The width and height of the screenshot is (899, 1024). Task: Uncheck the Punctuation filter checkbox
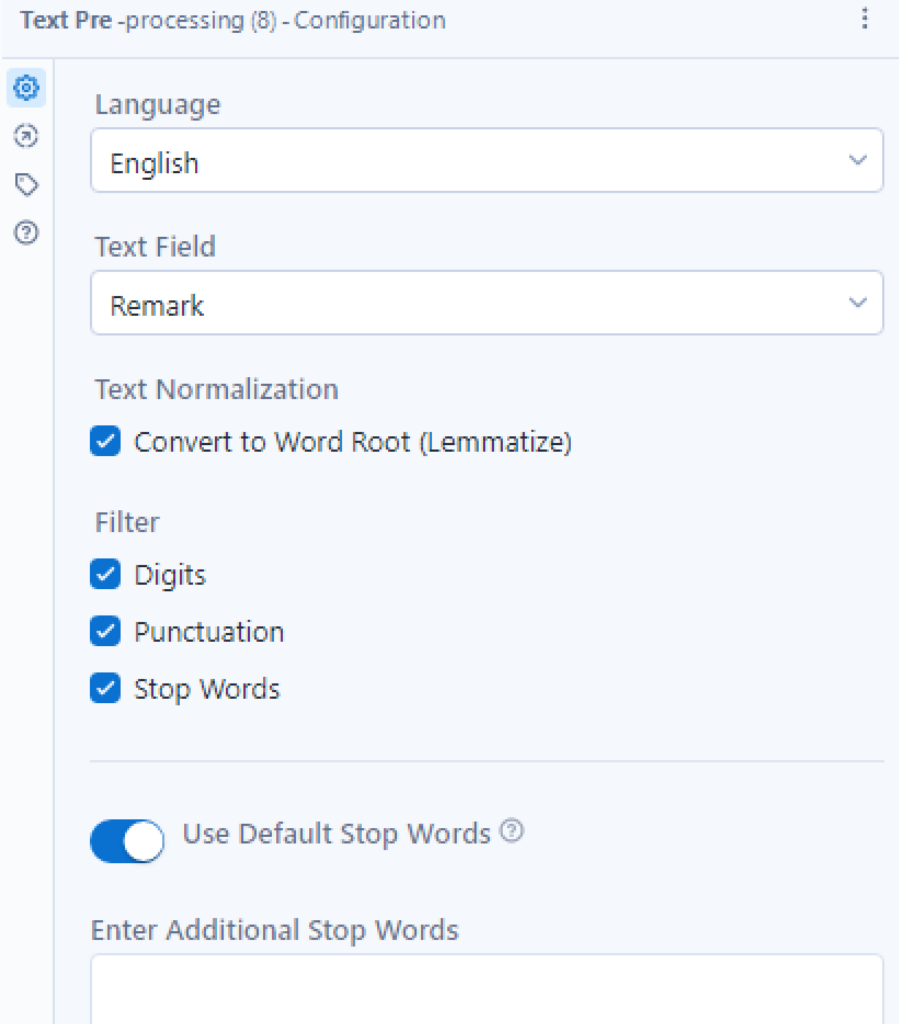pyautogui.click(x=105, y=631)
